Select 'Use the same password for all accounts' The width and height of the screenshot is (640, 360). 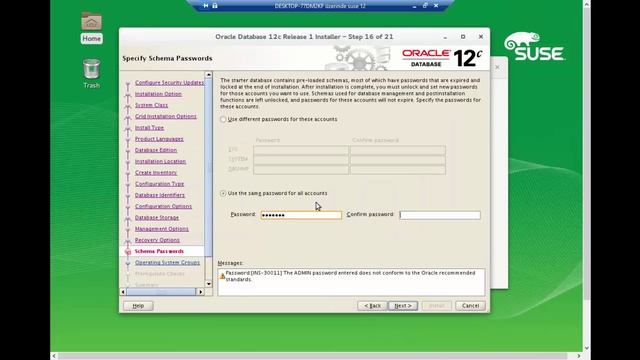click(274, 193)
